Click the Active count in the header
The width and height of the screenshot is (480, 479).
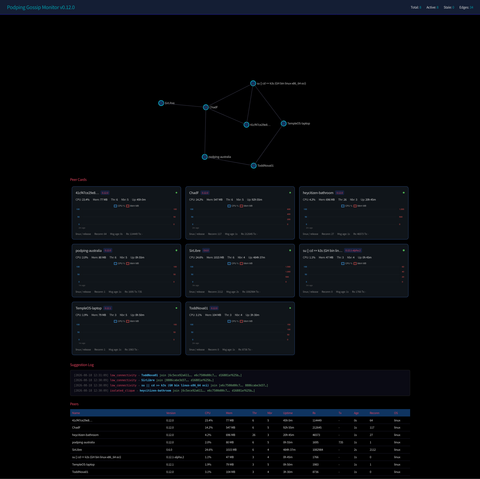coord(432,7)
